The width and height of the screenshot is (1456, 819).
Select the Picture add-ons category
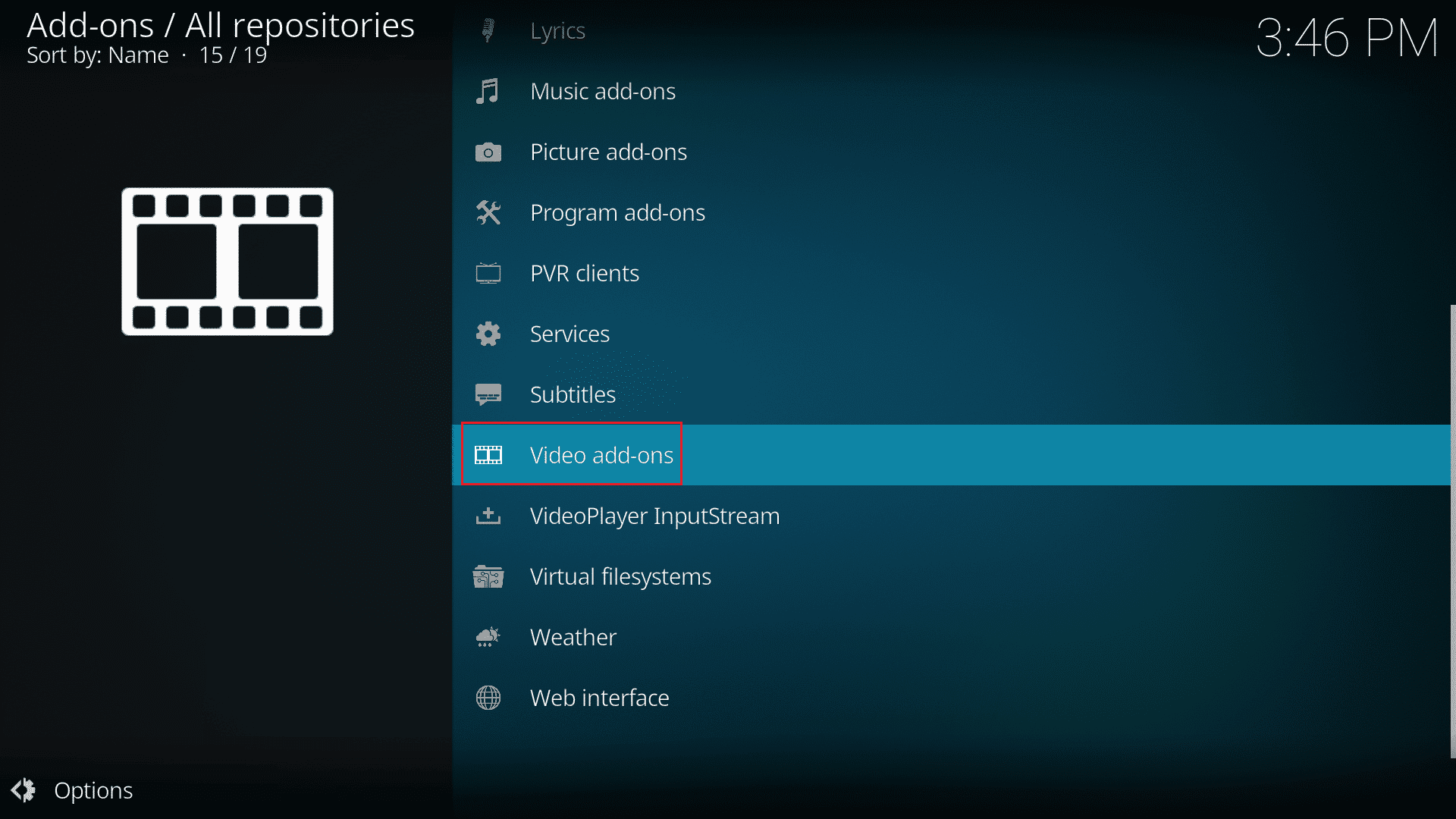(x=608, y=151)
